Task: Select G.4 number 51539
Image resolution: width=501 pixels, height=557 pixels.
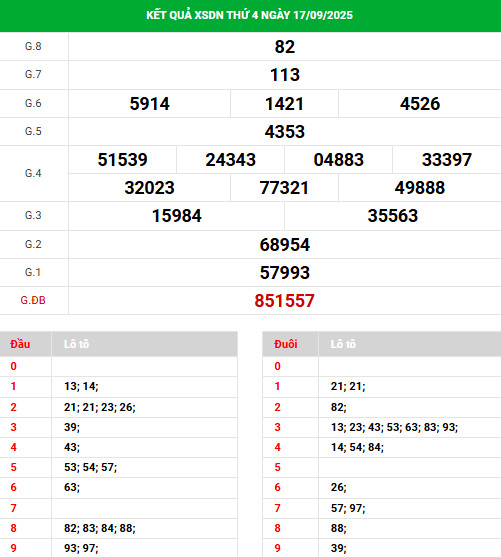Action: [123, 159]
